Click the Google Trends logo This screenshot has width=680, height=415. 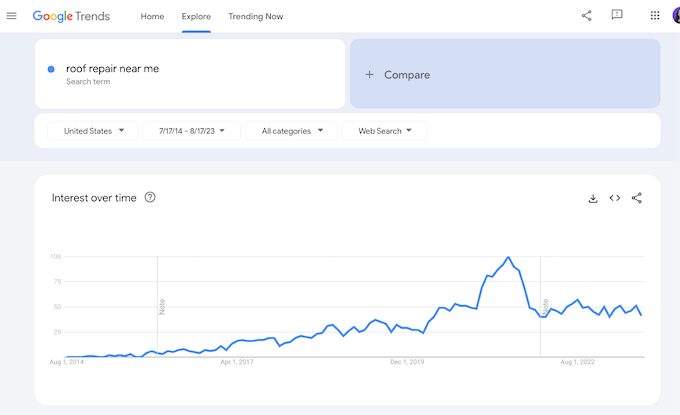click(71, 17)
